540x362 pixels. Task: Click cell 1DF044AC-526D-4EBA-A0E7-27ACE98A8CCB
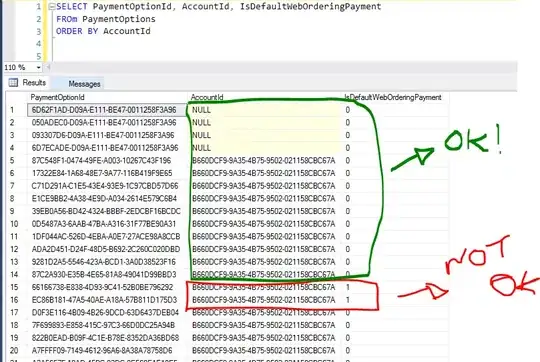tap(107, 237)
